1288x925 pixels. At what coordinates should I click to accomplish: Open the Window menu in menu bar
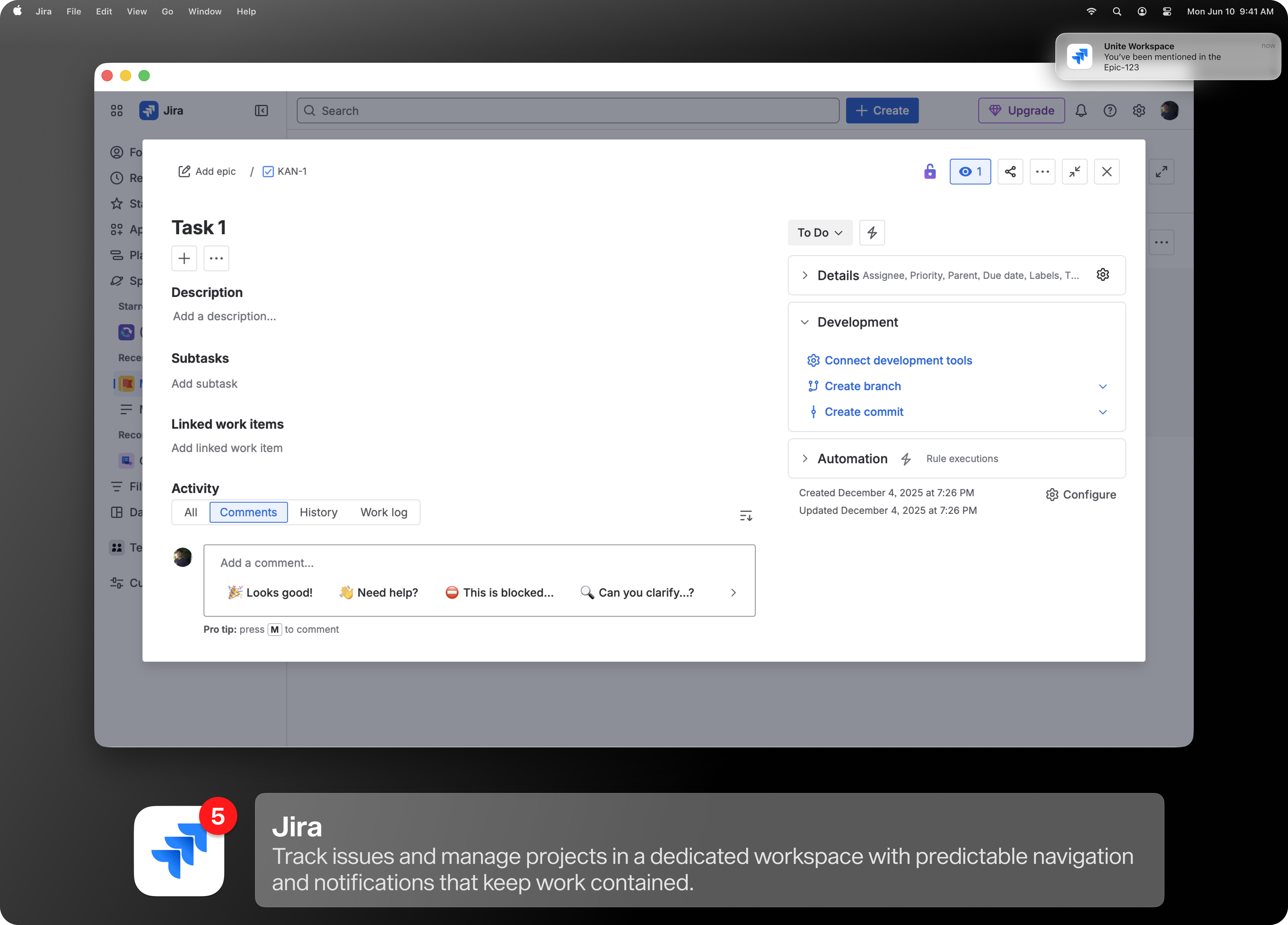point(204,11)
